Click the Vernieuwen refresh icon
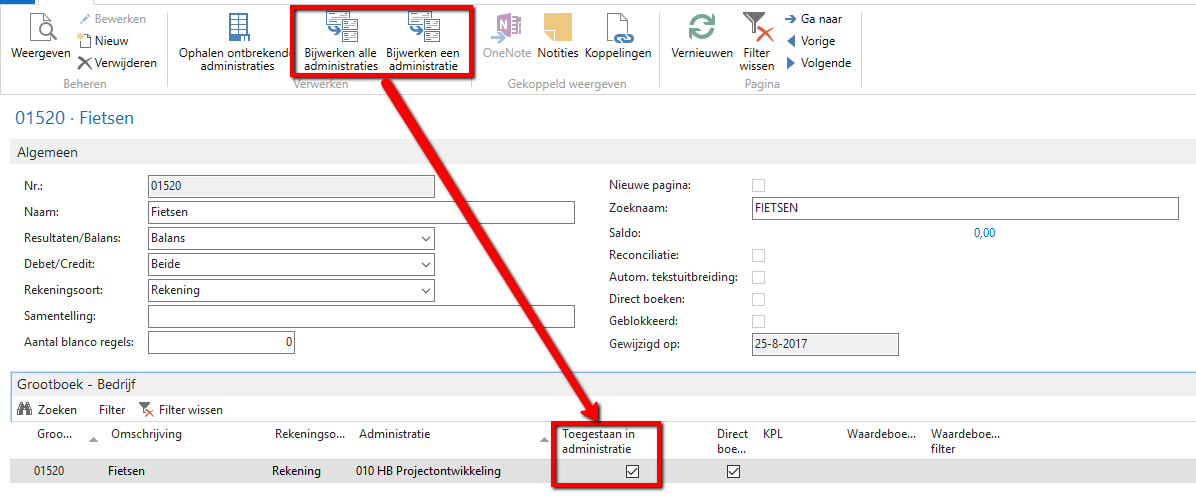The height and width of the screenshot is (499, 1196). [701, 28]
